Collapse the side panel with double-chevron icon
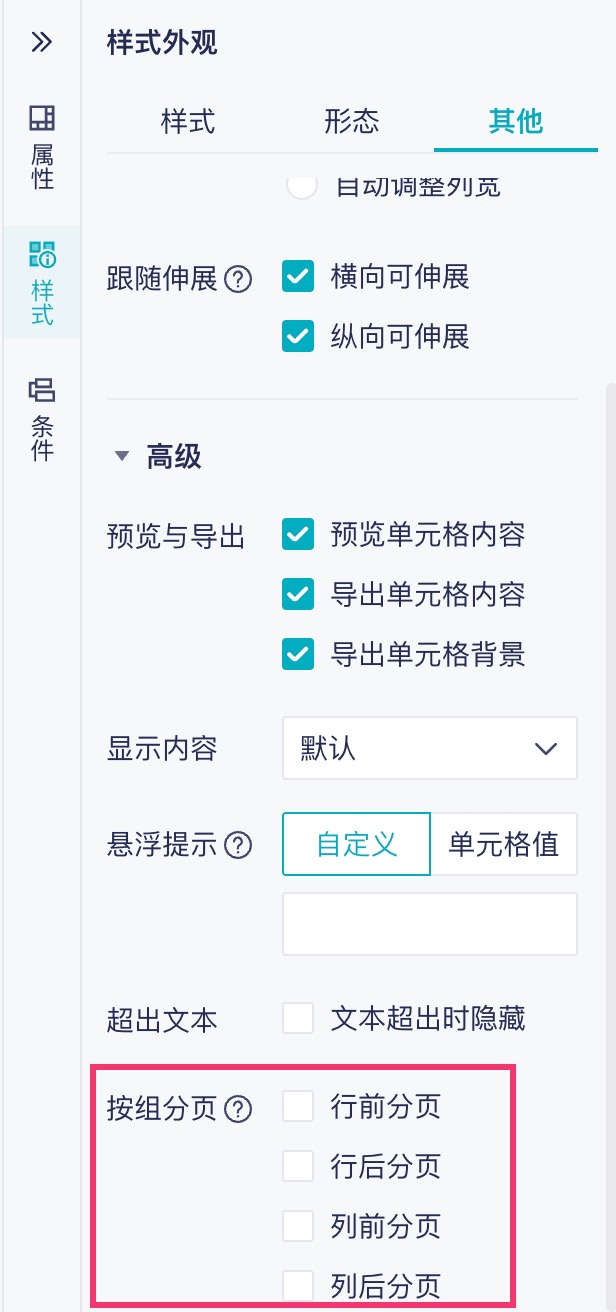This screenshot has height=1312, width=616. click(x=41, y=42)
